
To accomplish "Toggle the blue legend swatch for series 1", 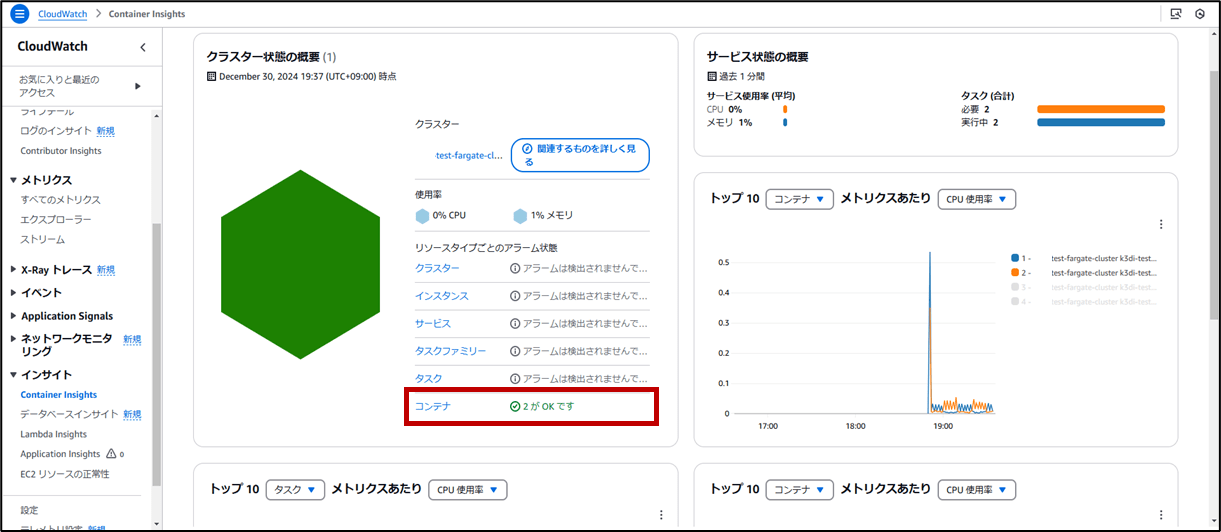I will [1015, 257].
